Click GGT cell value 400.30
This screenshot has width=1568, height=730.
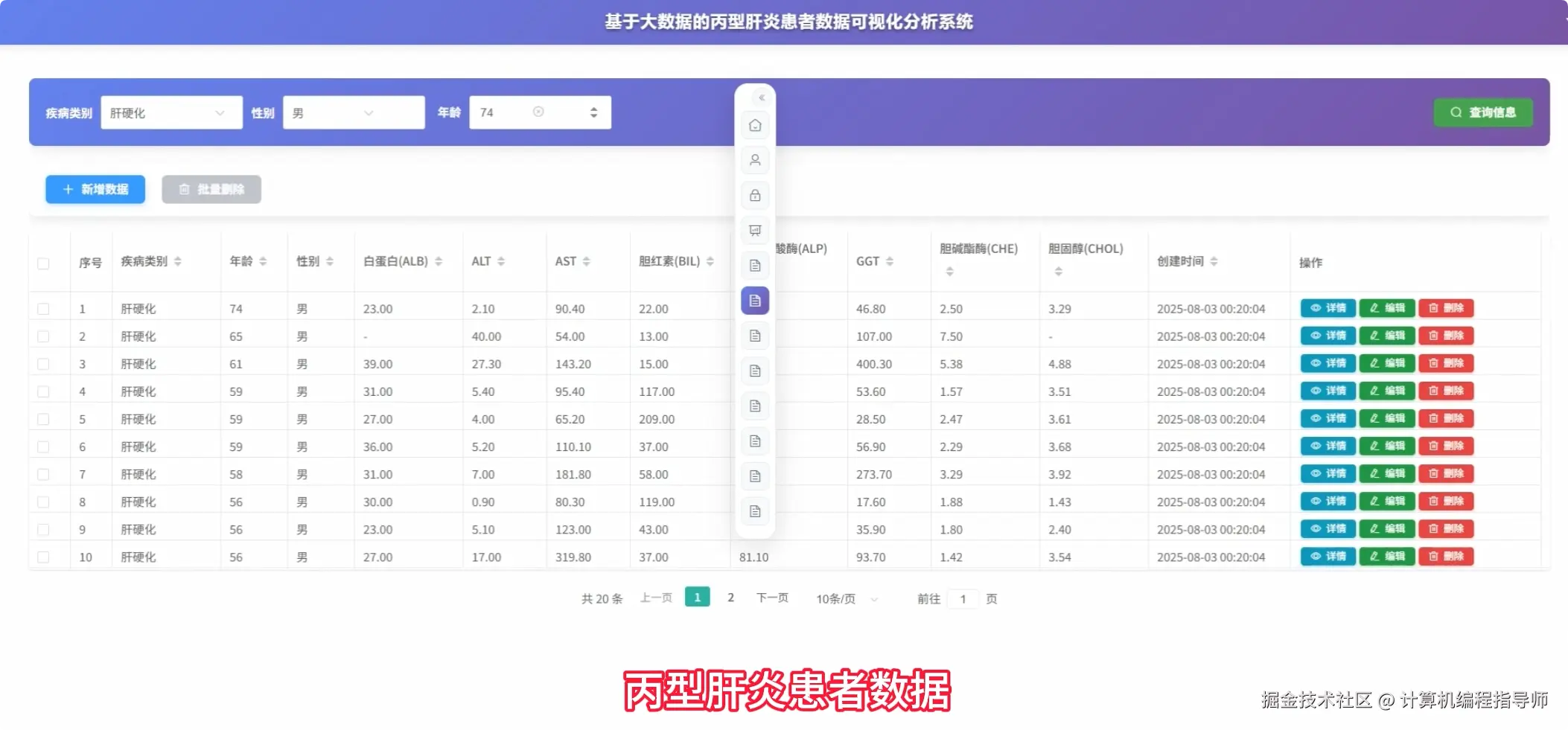point(874,364)
